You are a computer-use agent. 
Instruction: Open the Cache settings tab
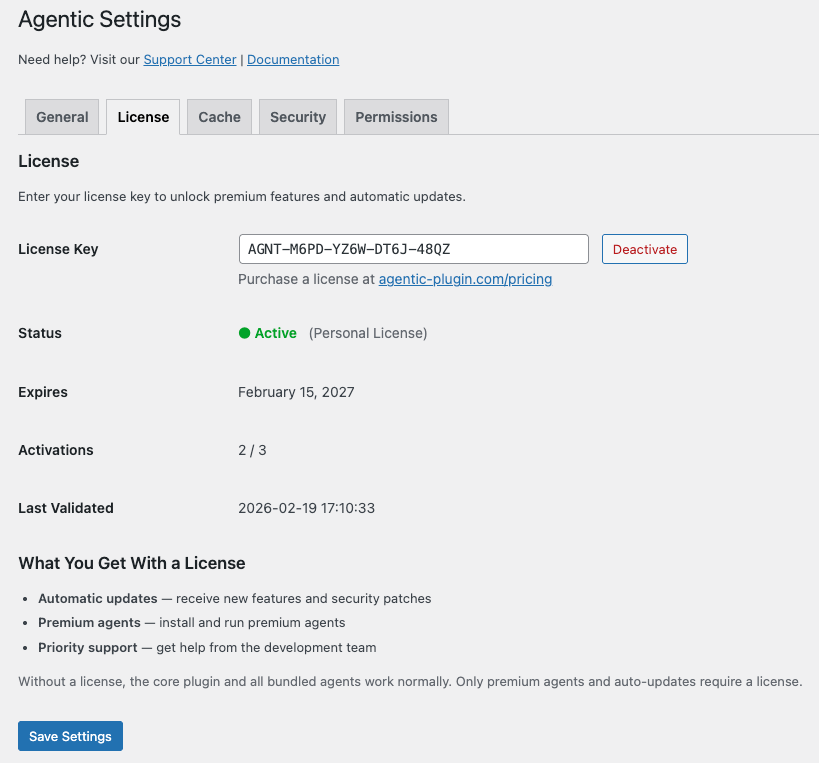pyautogui.click(x=218, y=116)
